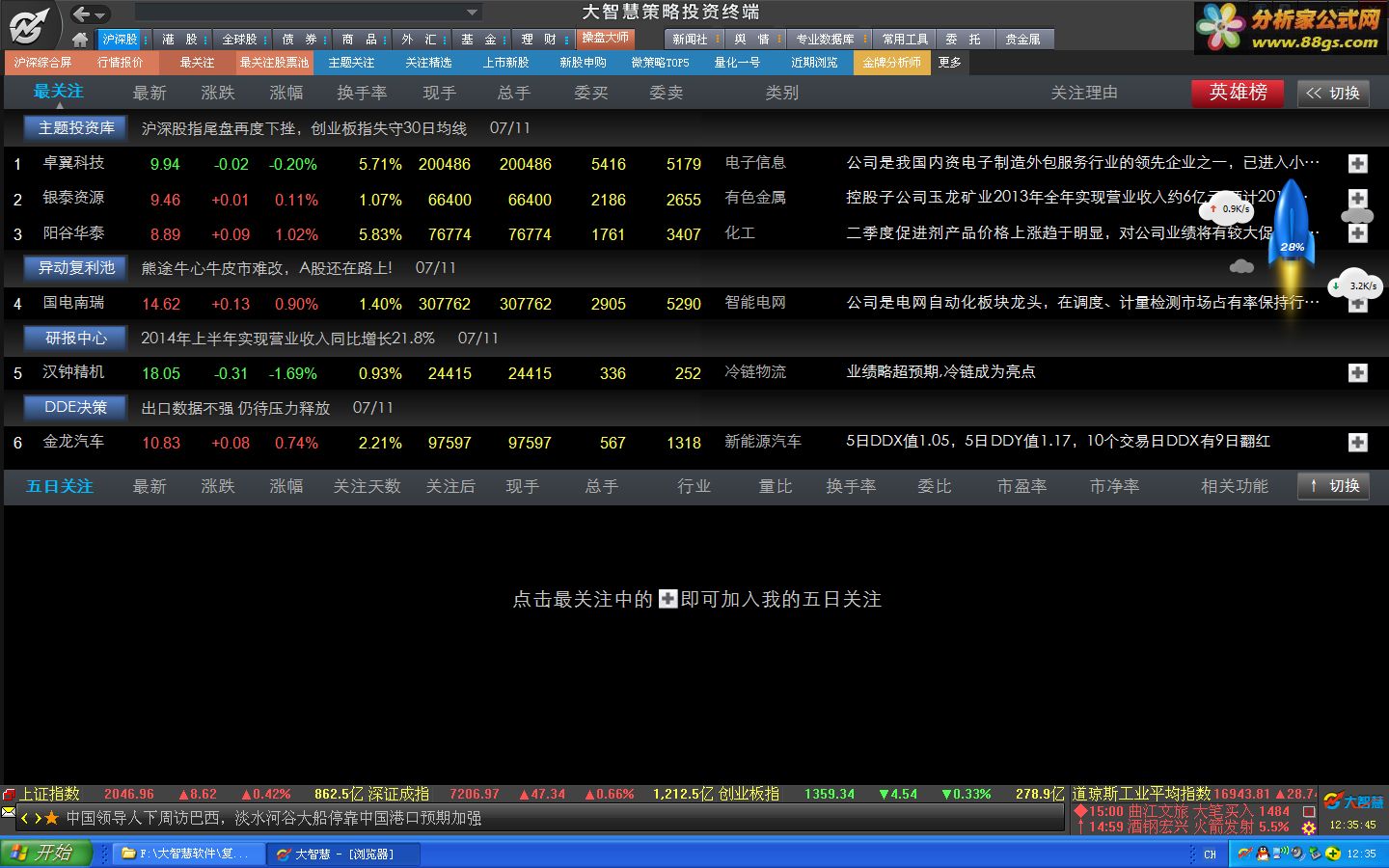Open the 贵金属 menu
The width and height of the screenshot is (1389, 868).
coord(1022,40)
